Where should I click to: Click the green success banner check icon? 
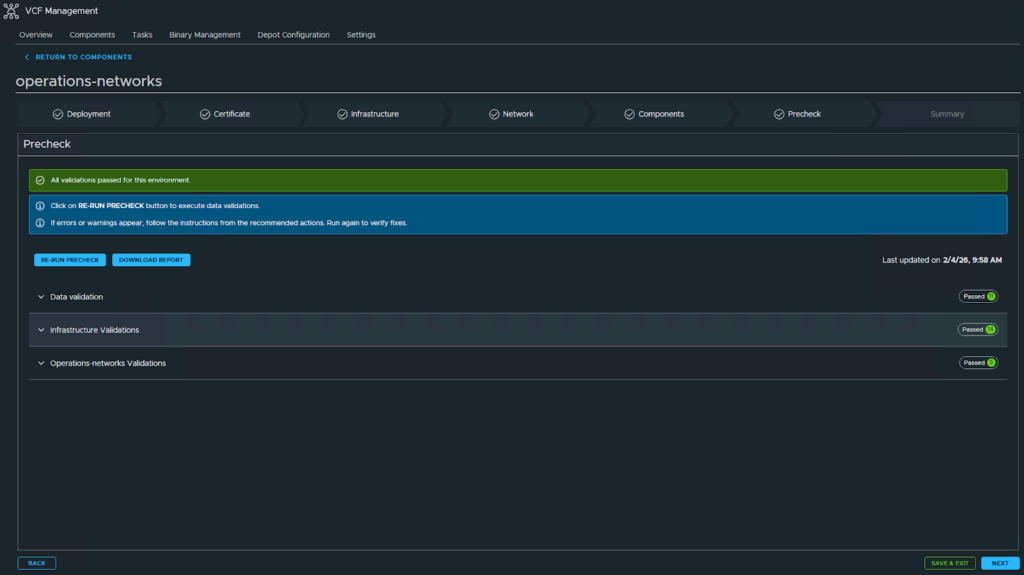40,180
